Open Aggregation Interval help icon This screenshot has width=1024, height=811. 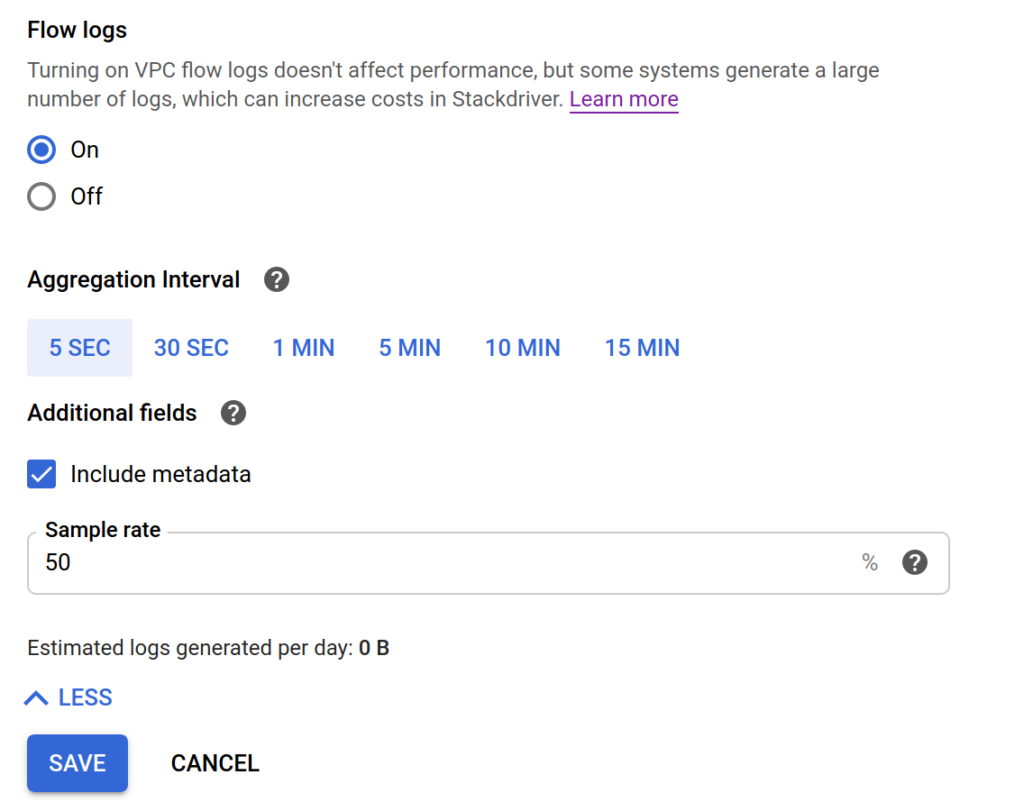pos(276,279)
